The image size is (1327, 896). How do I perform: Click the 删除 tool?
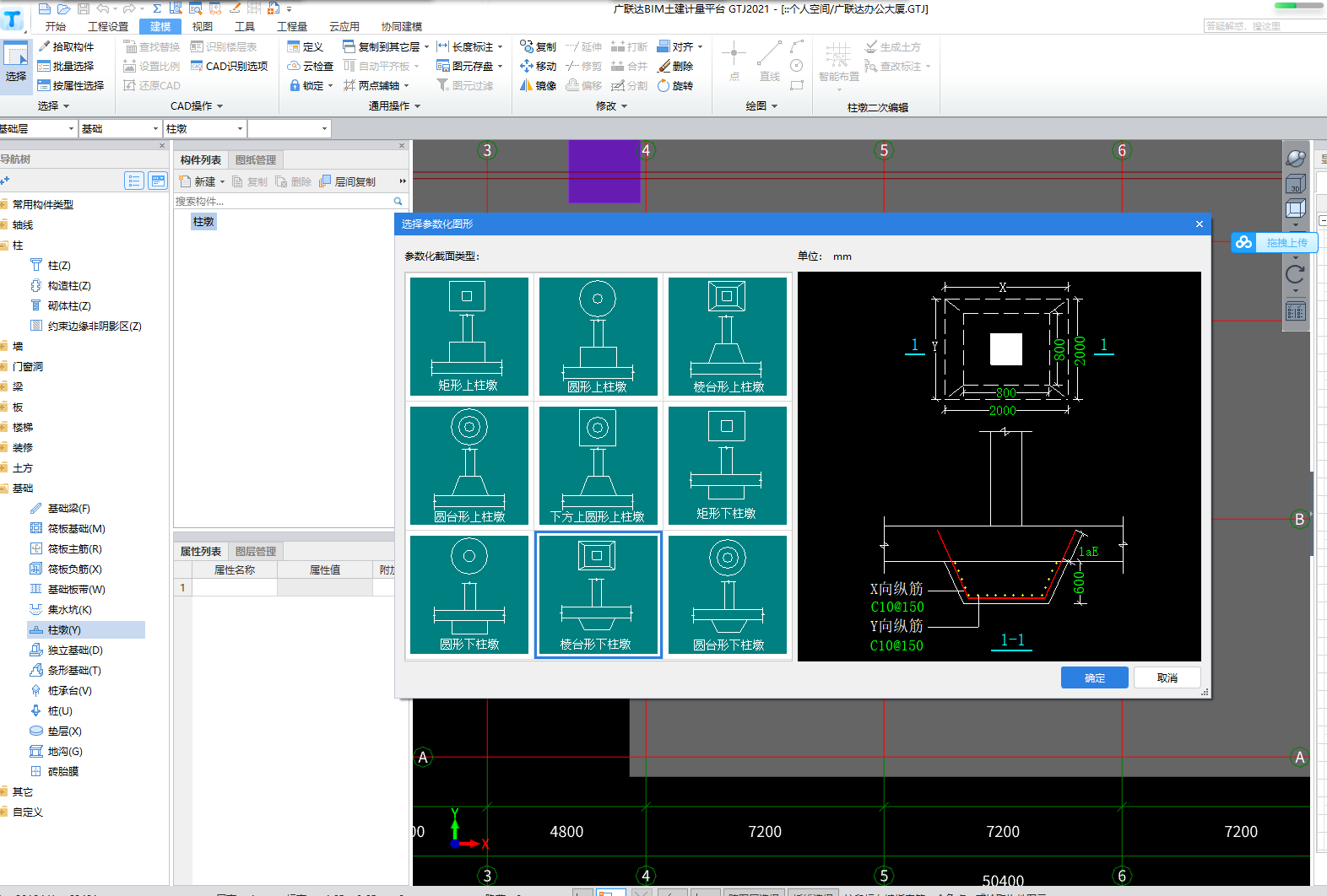(x=675, y=66)
